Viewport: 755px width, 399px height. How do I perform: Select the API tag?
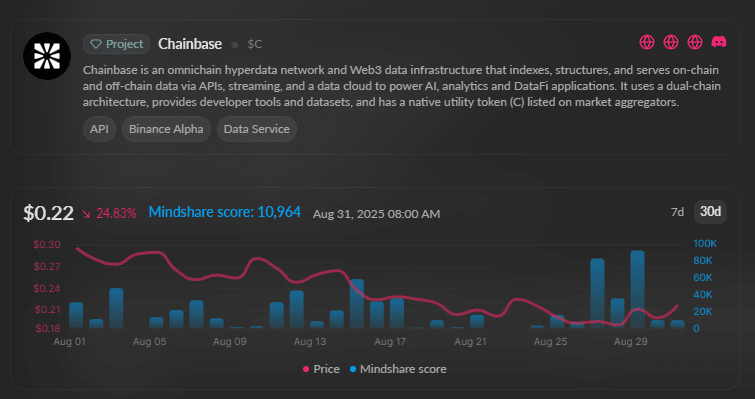pyautogui.click(x=99, y=129)
